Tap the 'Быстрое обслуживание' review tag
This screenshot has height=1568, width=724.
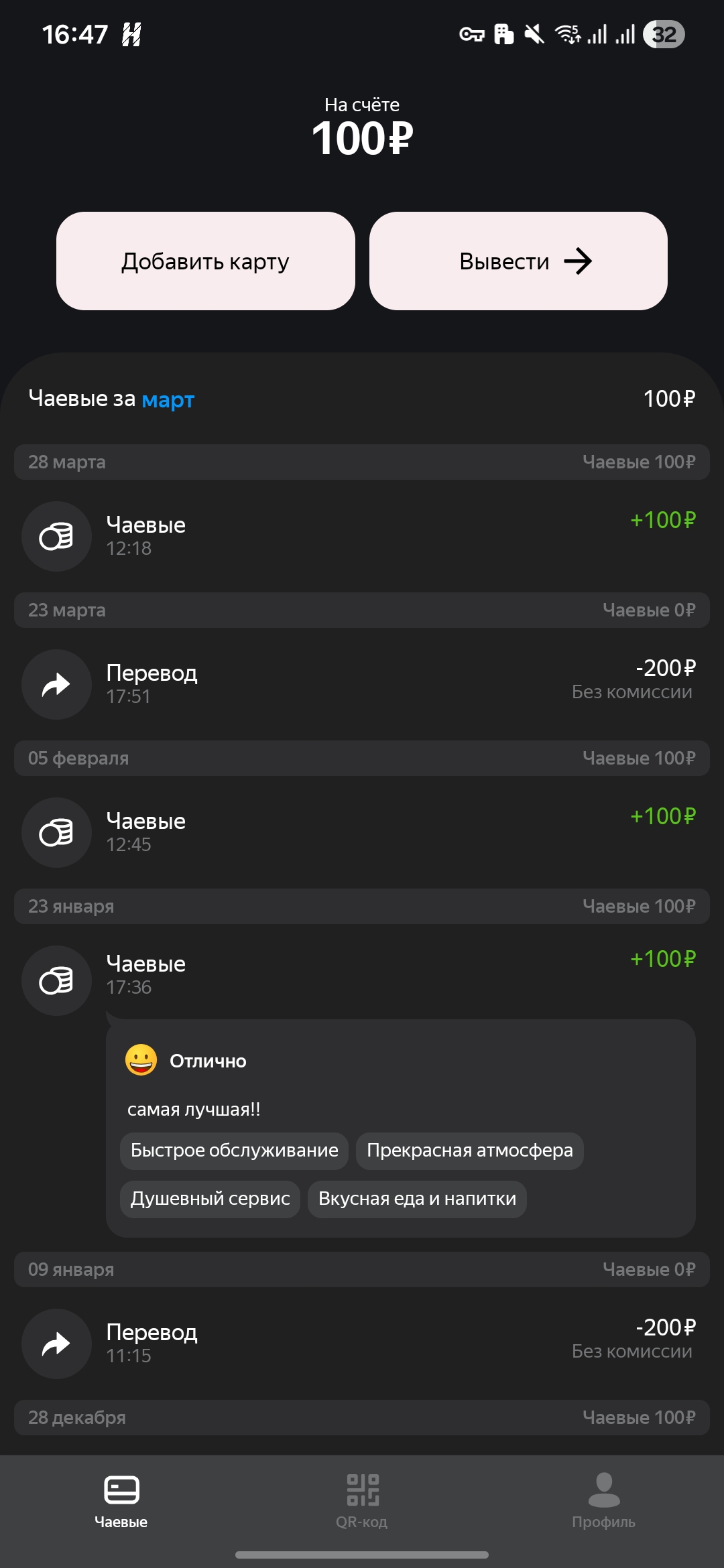pos(234,1151)
